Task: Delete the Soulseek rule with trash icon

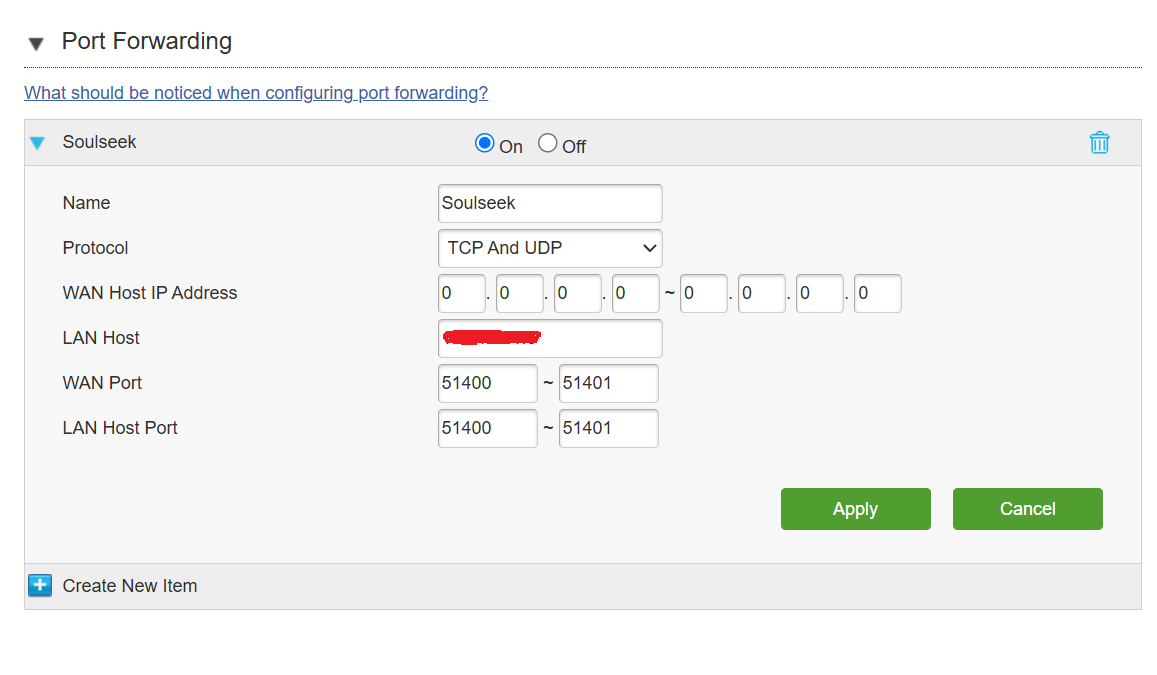Action: click(x=1099, y=142)
